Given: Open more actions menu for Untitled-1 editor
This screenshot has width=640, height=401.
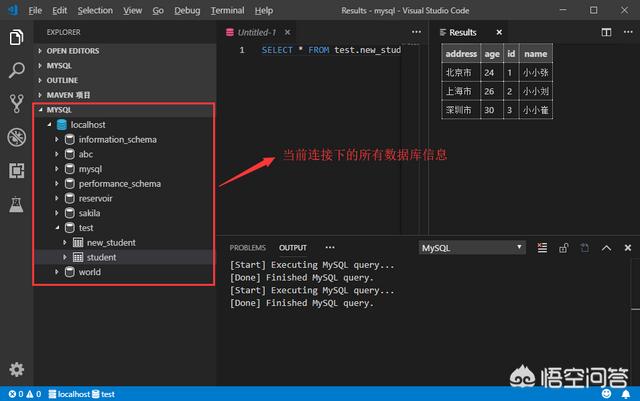Looking at the screenshot, I should (x=416, y=32).
